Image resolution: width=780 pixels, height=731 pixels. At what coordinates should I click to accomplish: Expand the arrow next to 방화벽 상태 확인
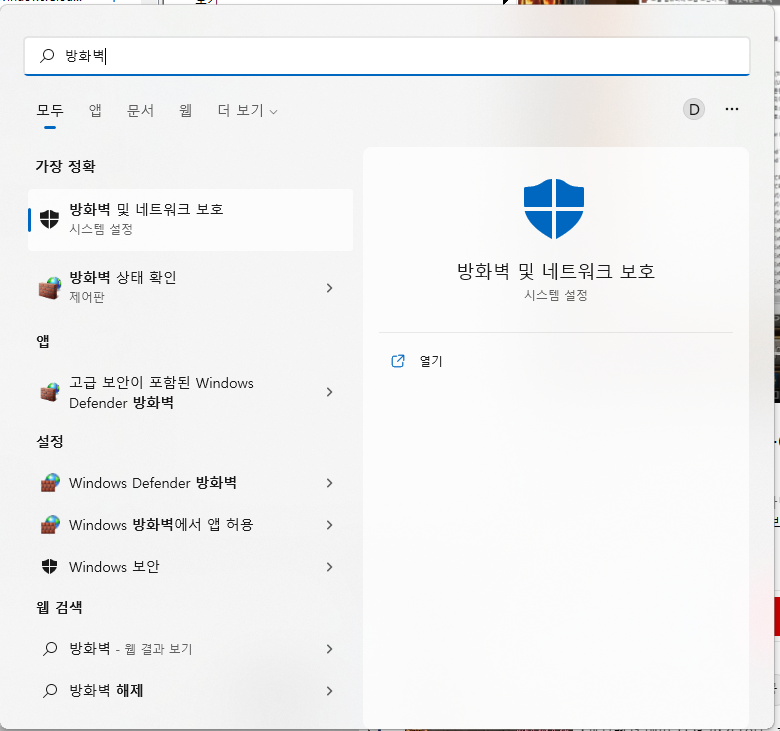pos(329,288)
